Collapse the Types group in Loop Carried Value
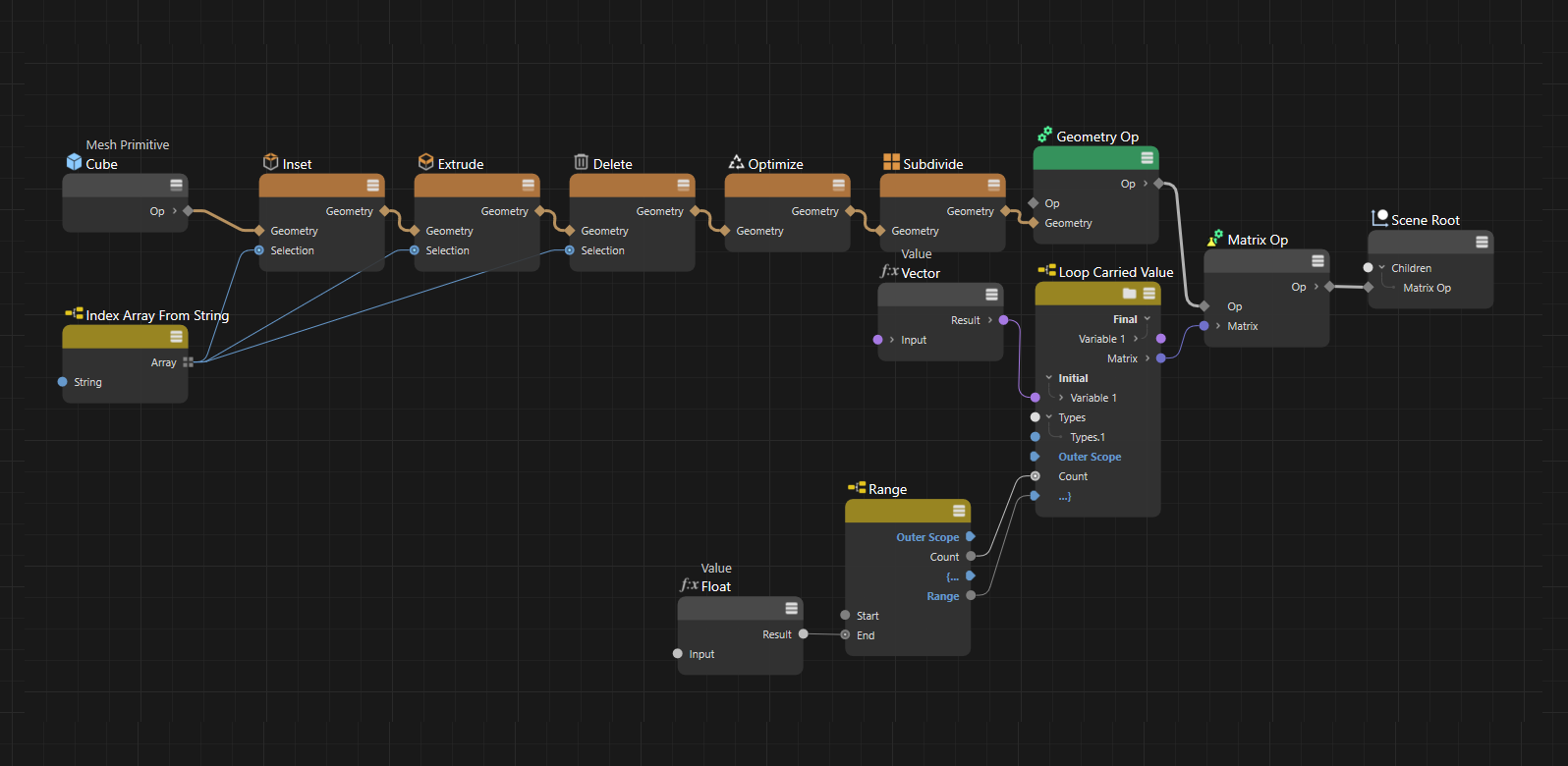This screenshot has width=1568, height=766. tap(1049, 417)
